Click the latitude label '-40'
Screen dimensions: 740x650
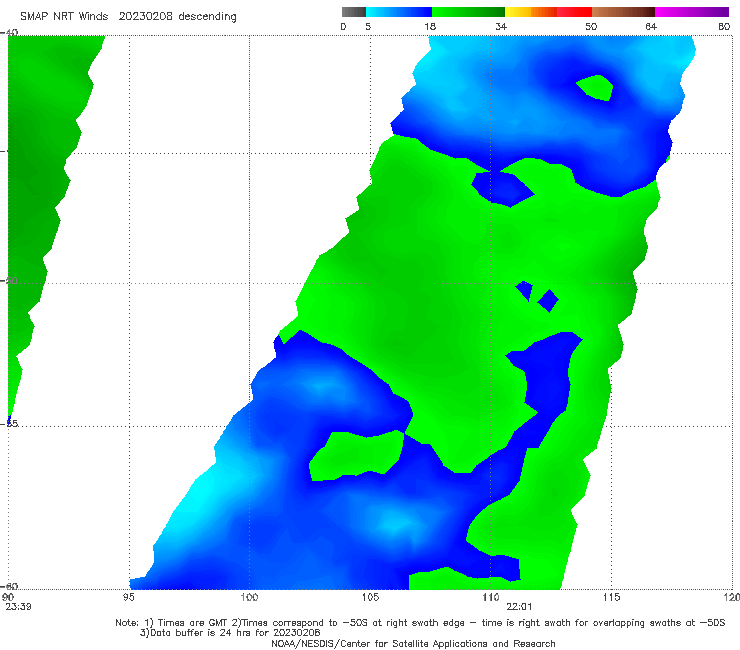coord(9,32)
